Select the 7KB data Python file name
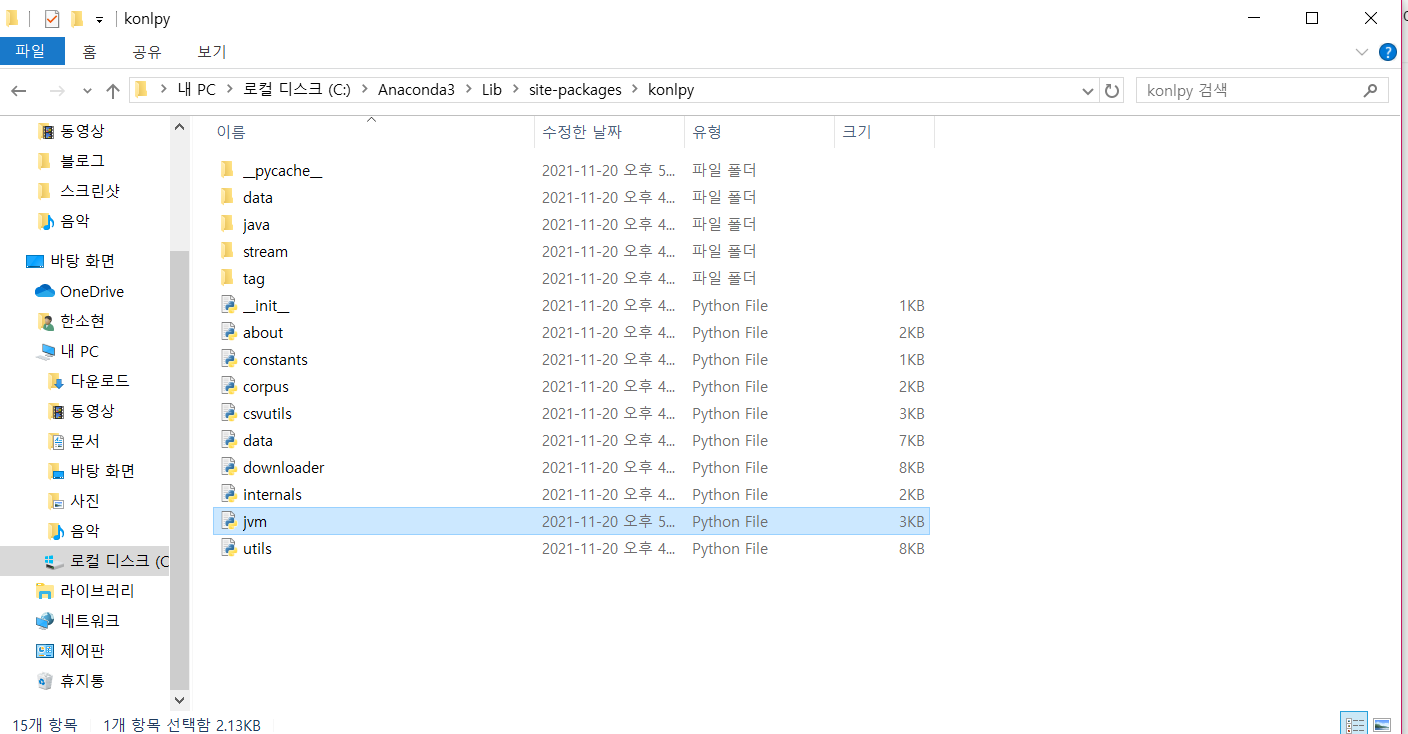The height and width of the screenshot is (734, 1408). pos(258,440)
